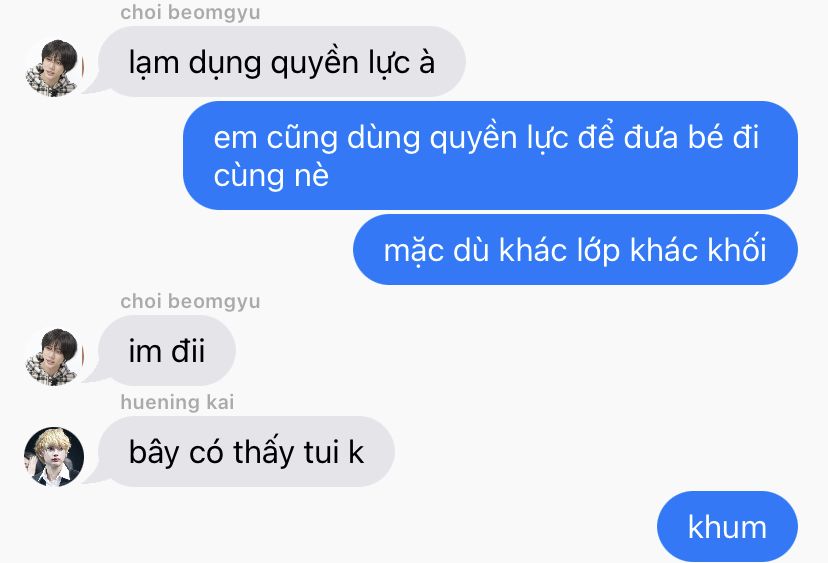Screen dimensions: 828x563
Task: Tap the gray 'im đii' message bubble
Action: (x=166, y=351)
